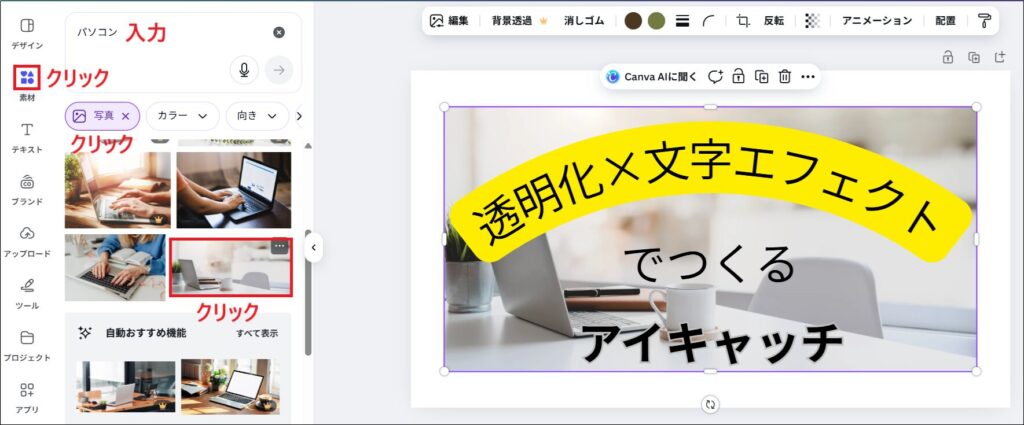This screenshot has width=1024, height=425.
Task: Open the border style lines icon
Action: coord(683,21)
